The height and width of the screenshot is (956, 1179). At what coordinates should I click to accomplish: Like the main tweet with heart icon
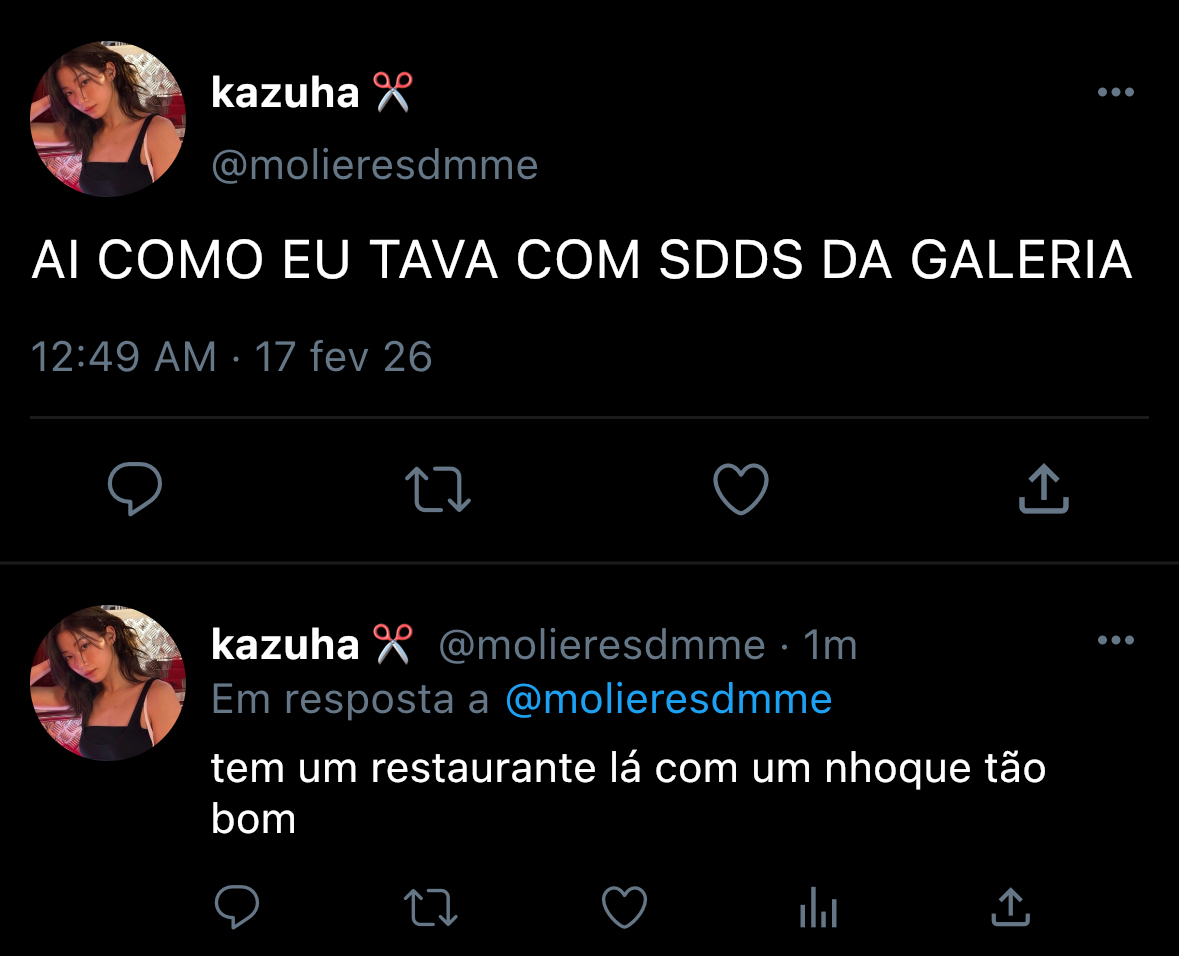741,489
